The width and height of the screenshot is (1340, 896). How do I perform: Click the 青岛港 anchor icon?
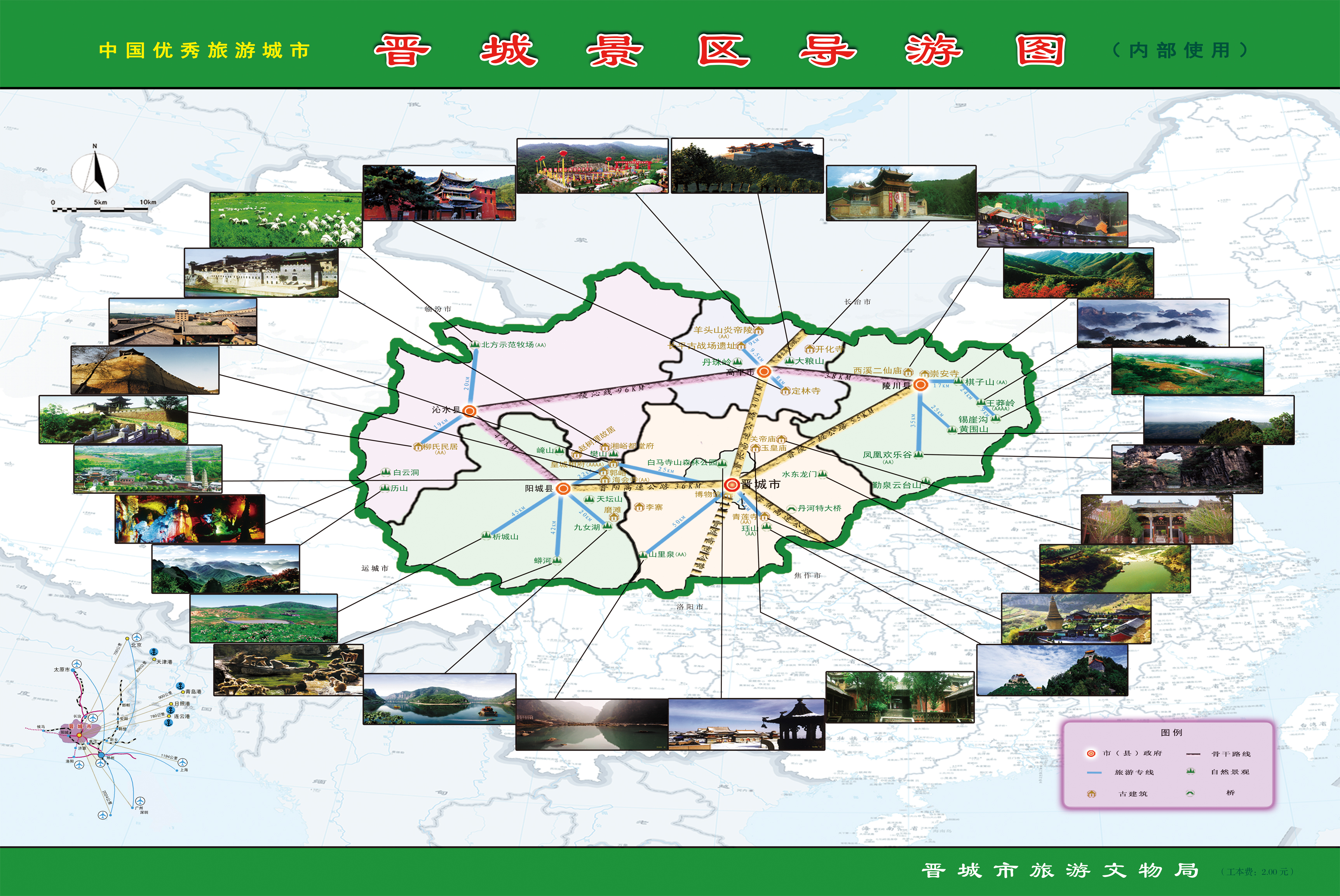click(181, 686)
